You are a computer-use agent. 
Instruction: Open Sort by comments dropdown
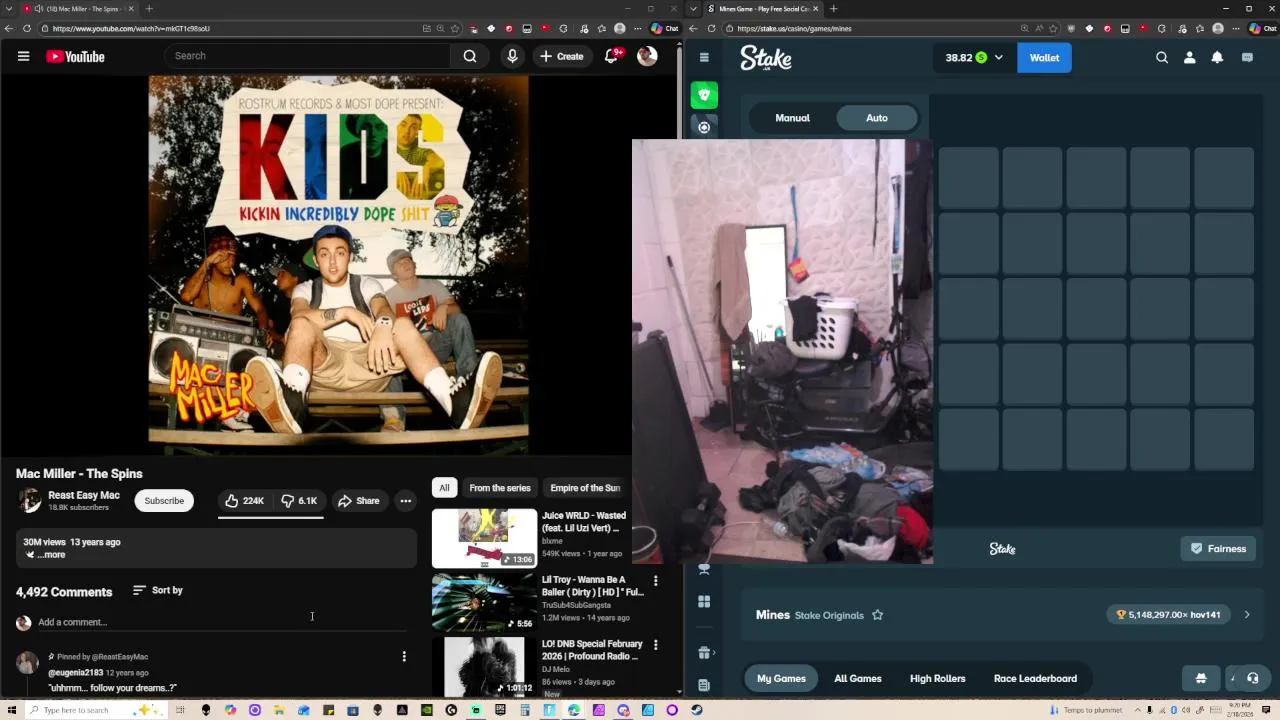[158, 590]
